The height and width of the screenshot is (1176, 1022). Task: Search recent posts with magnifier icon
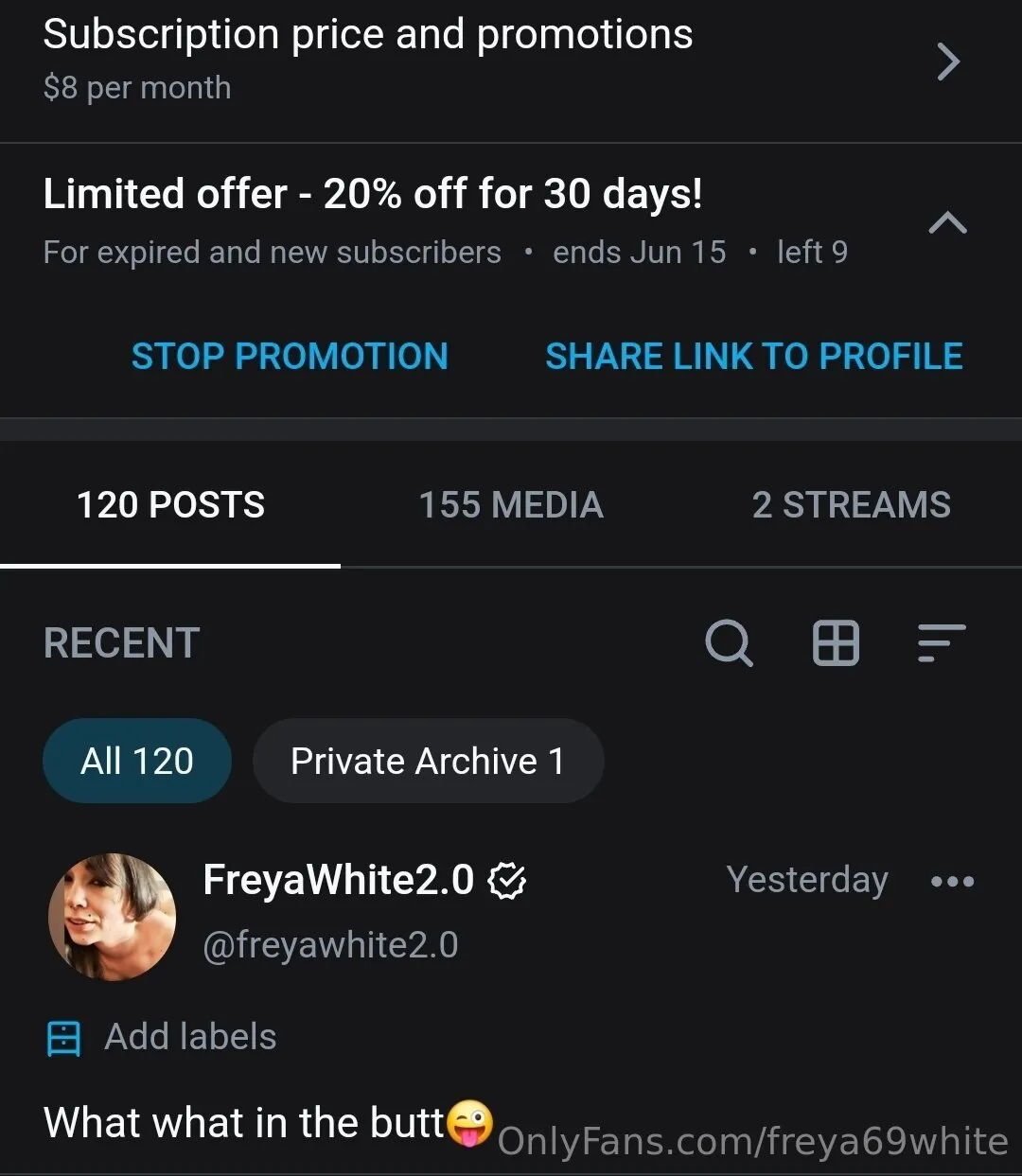tap(729, 643)
